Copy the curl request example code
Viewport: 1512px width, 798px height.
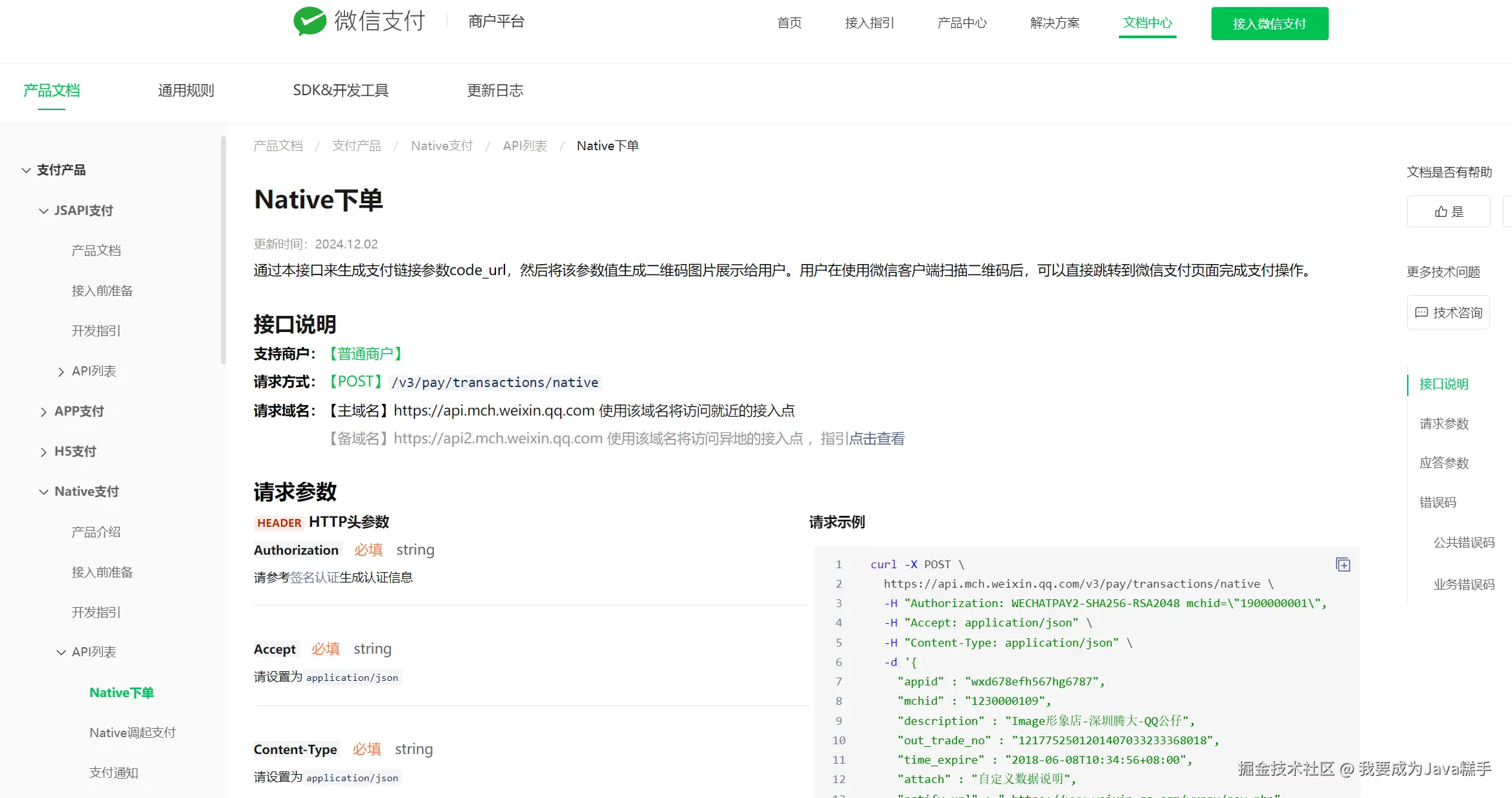point(1343,564)
